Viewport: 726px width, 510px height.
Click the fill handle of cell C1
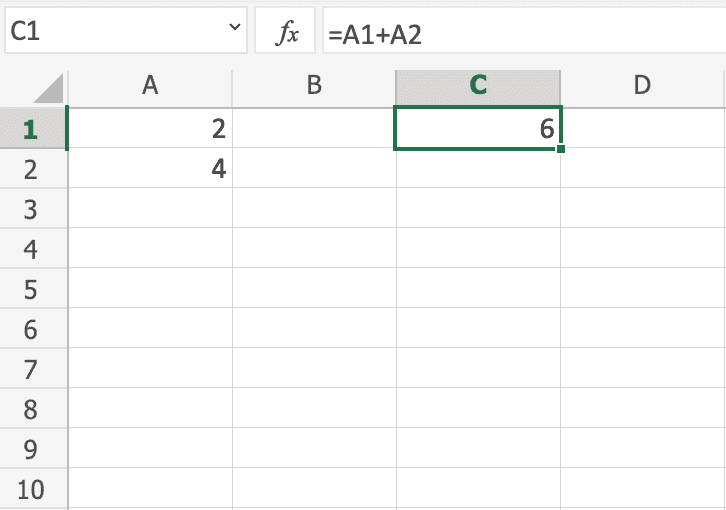(x=561, y=149)
